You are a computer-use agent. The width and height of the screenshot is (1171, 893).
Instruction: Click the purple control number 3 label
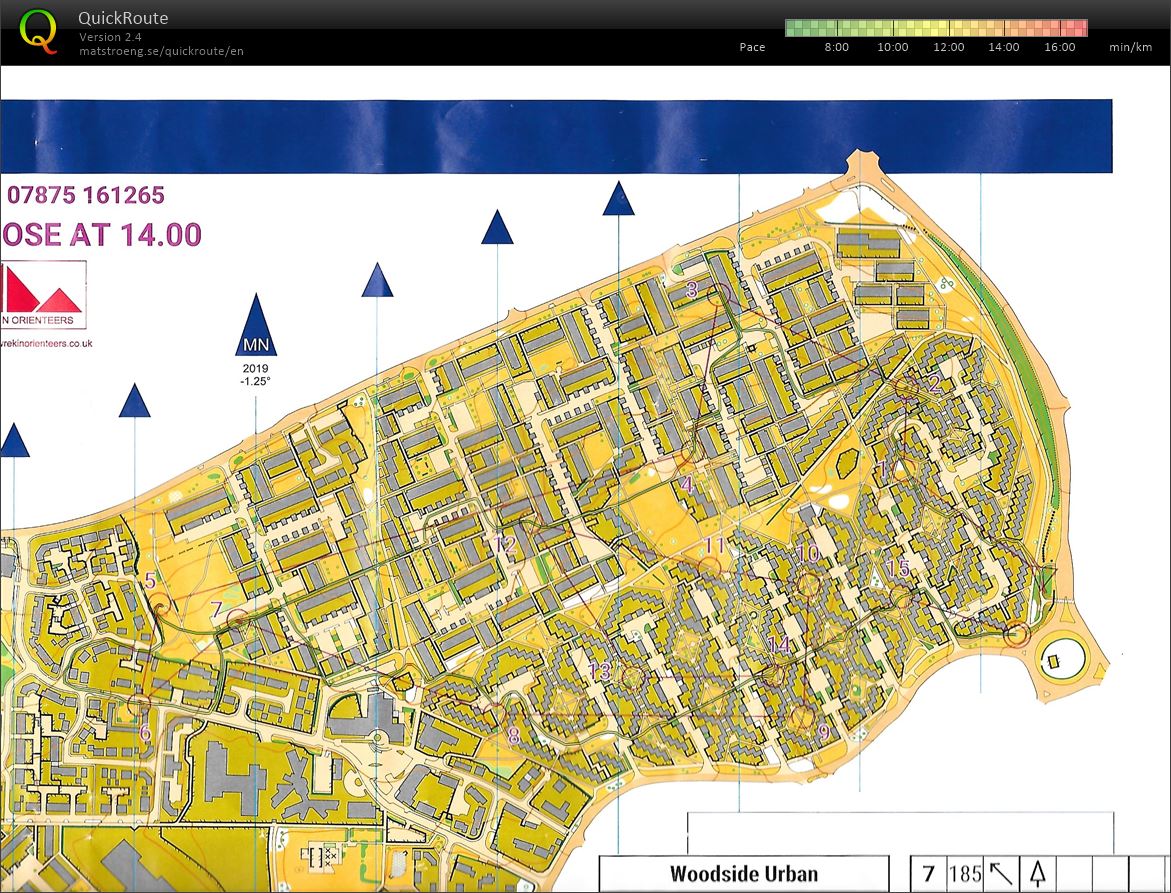coord(692,289)
